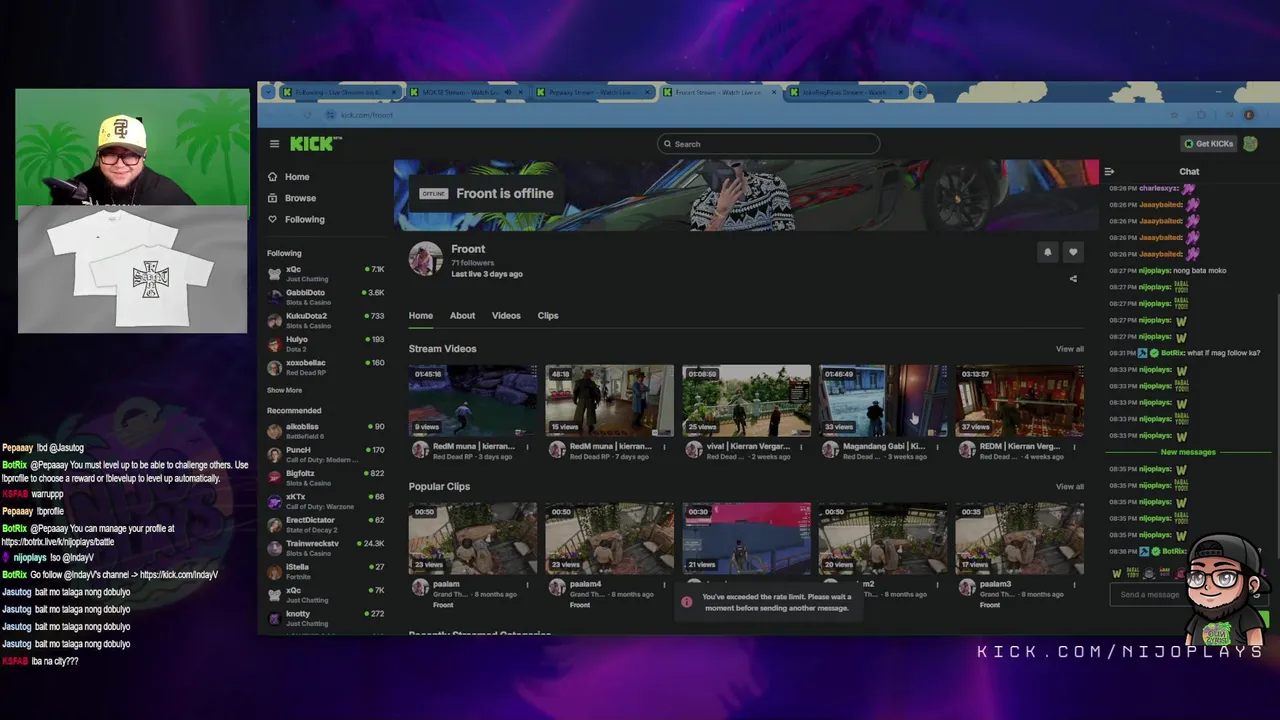
Task: Turn on notifications with the bell icon
Action: [1047, 252]
